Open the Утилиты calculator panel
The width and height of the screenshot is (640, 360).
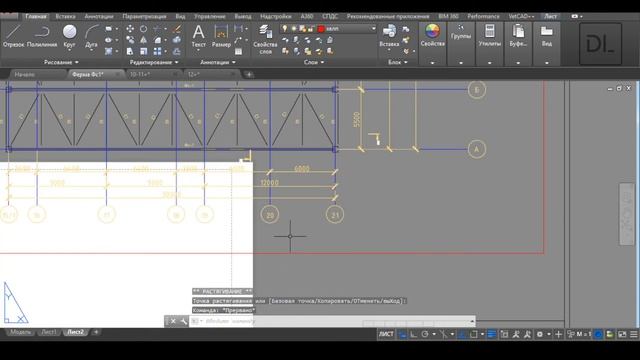click(x=489, y=35)
